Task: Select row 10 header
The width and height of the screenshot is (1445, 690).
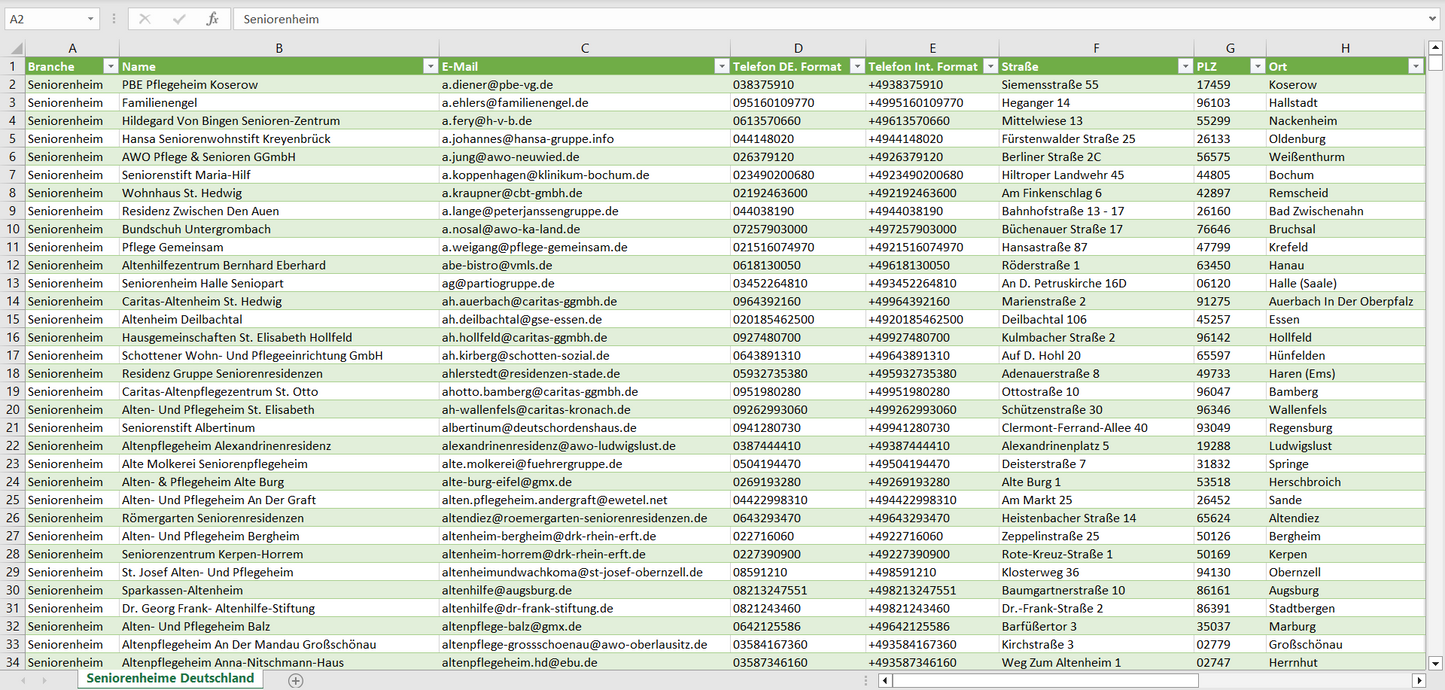Action: 13,229
